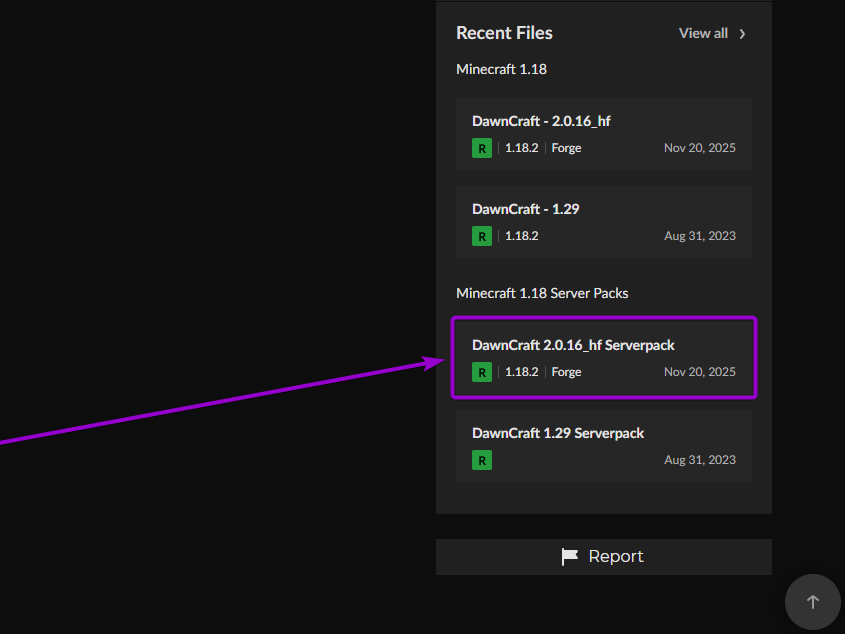Click the Minecraft 1.18 Server Packs heading
This screenshot has height=634, width=845.
(542, 293)
